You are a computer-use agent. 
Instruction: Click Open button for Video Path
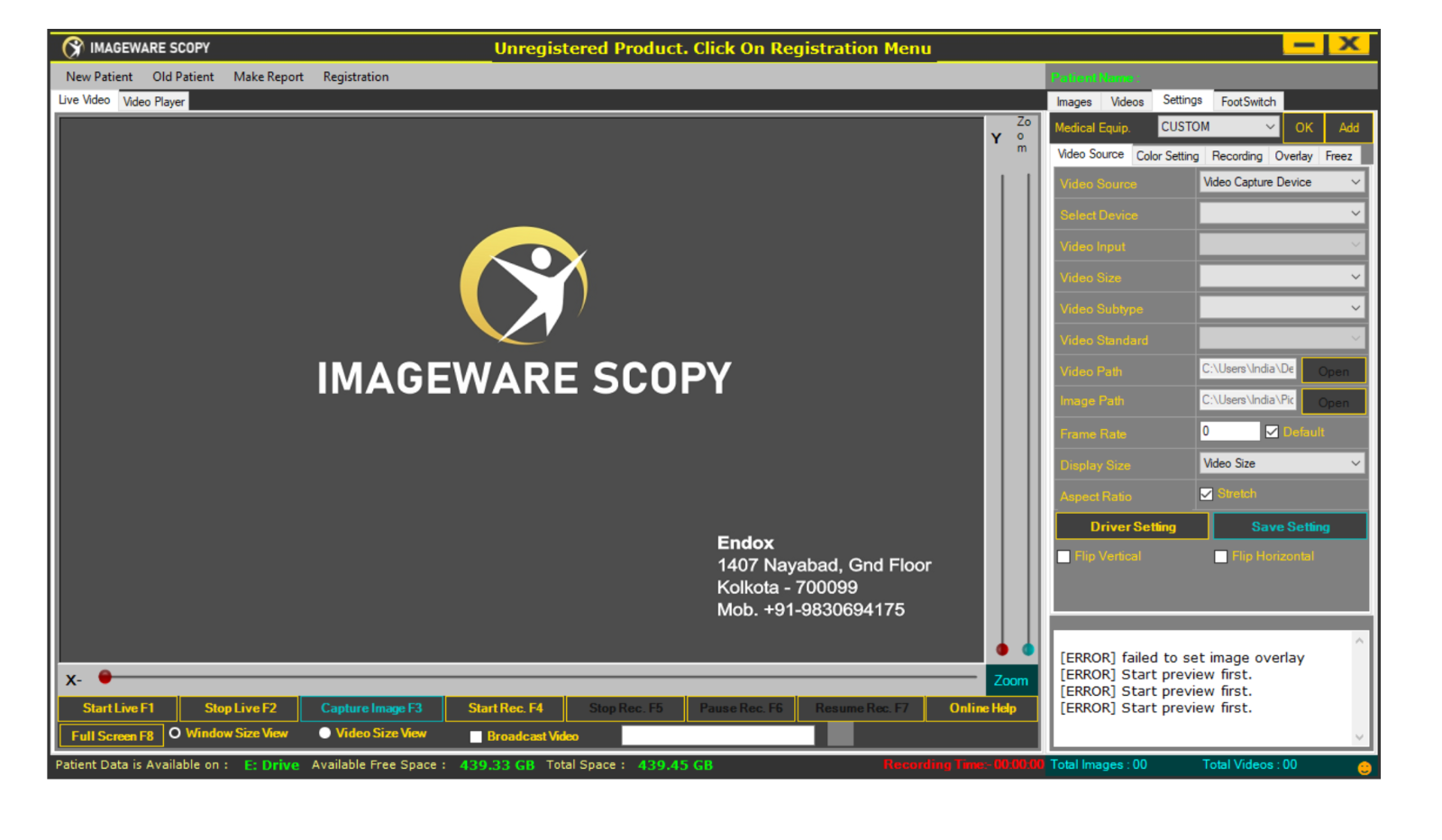(x=1333, y=370)
